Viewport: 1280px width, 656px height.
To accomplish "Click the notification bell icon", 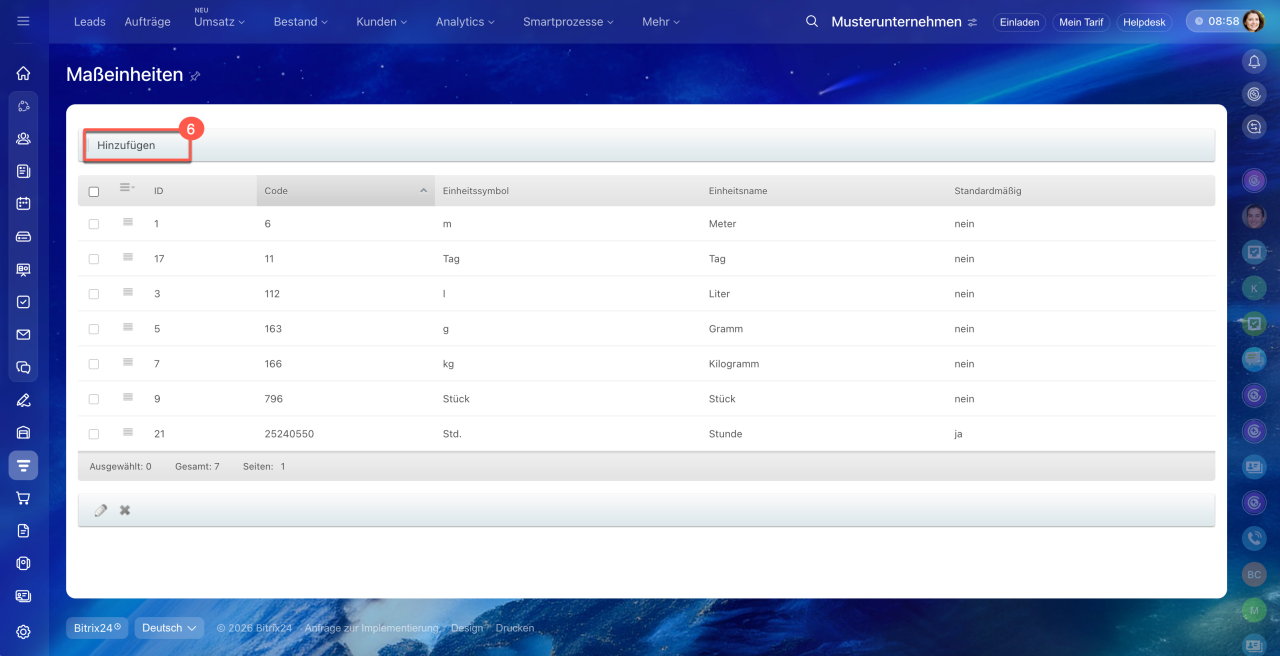I will pos(1254,62).
